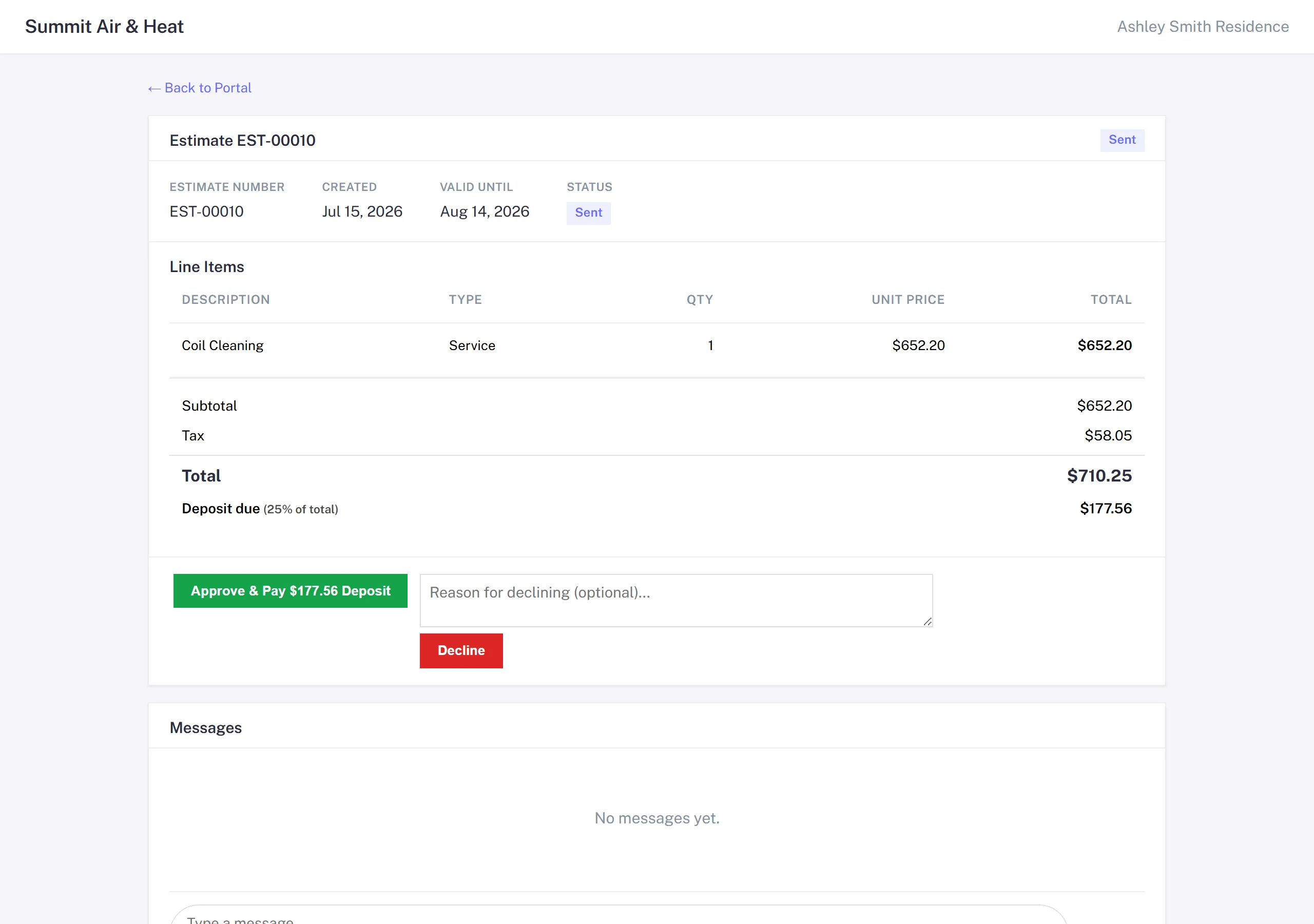Click the No messages yet placeholder text
The width and height of the screenshot is (1314, 924).
click(x=657, y=818)
